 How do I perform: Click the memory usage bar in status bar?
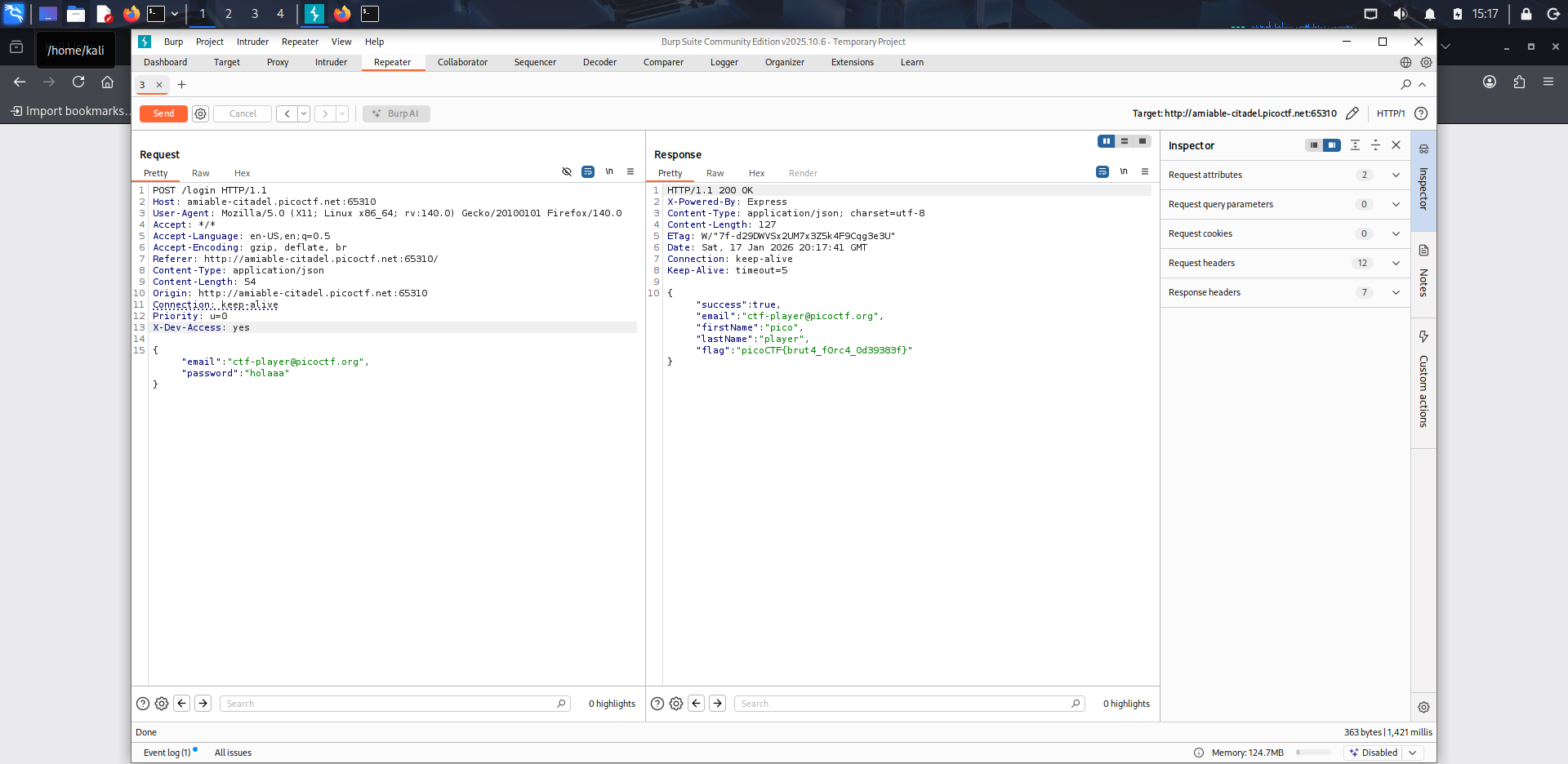coord(1313,753)
